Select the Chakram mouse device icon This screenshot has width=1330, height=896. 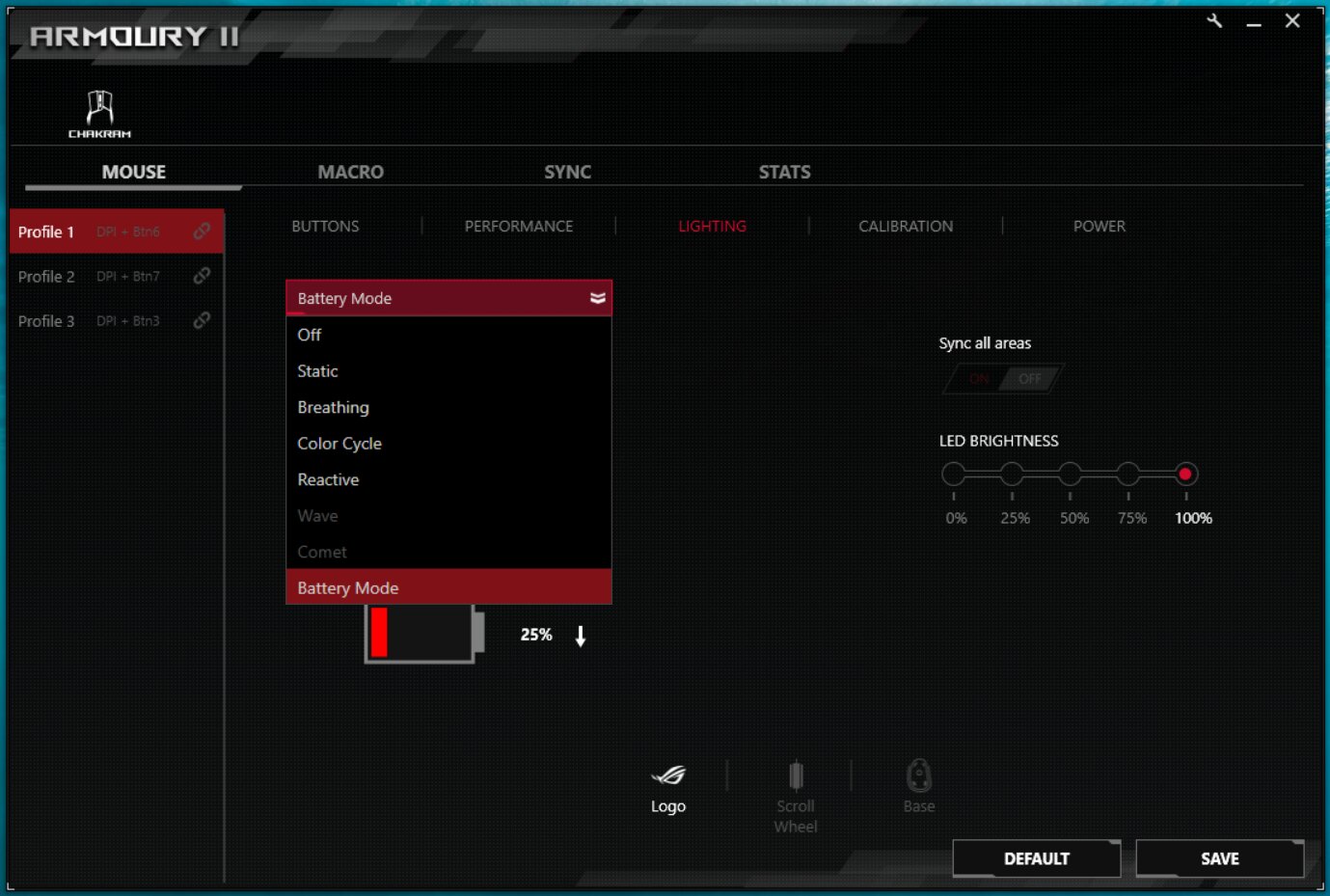[99, 114]
